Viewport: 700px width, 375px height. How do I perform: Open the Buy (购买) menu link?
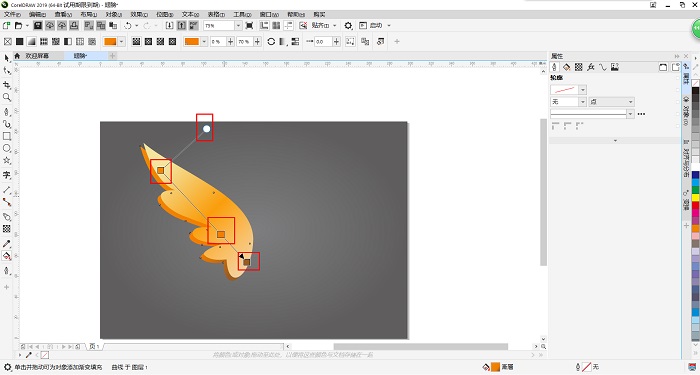click(x=319, y=14)
